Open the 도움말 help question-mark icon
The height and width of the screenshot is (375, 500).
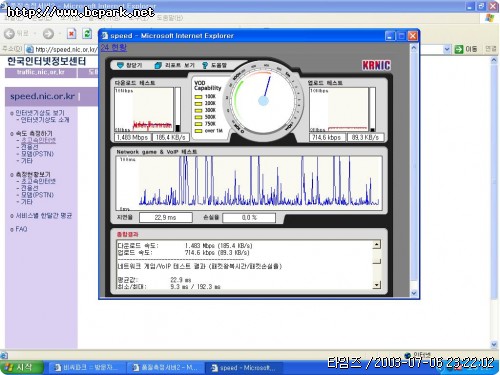point(205,65)
